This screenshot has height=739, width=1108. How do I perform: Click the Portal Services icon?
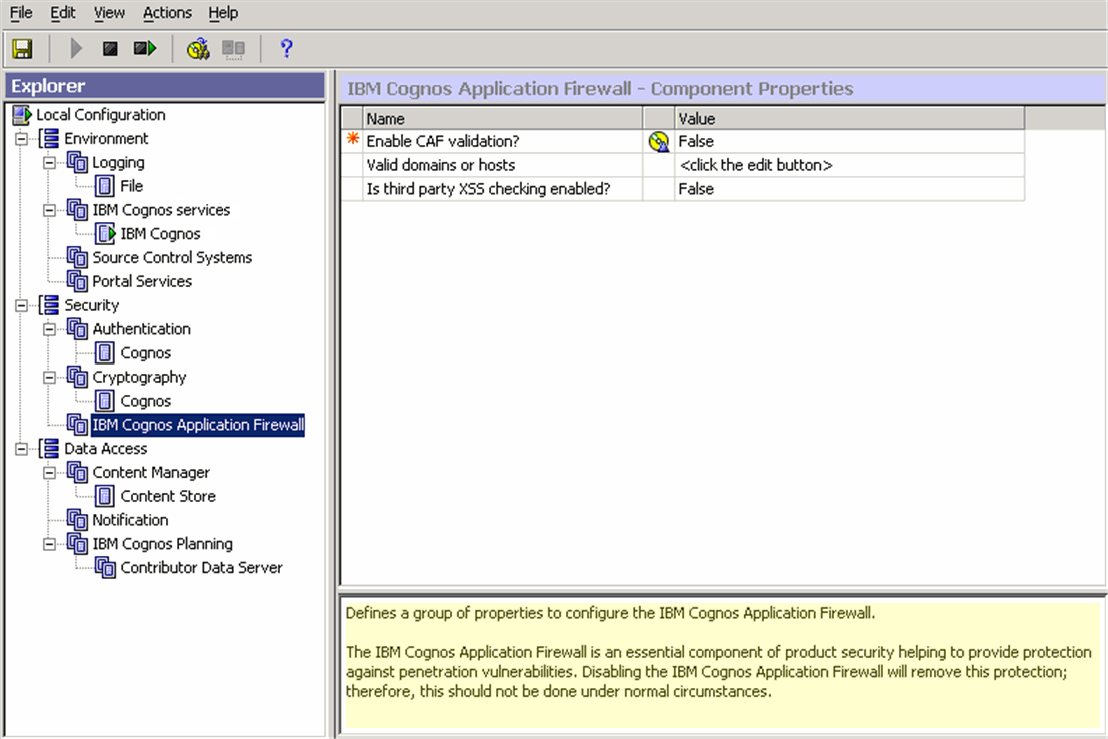coord(77,281)
